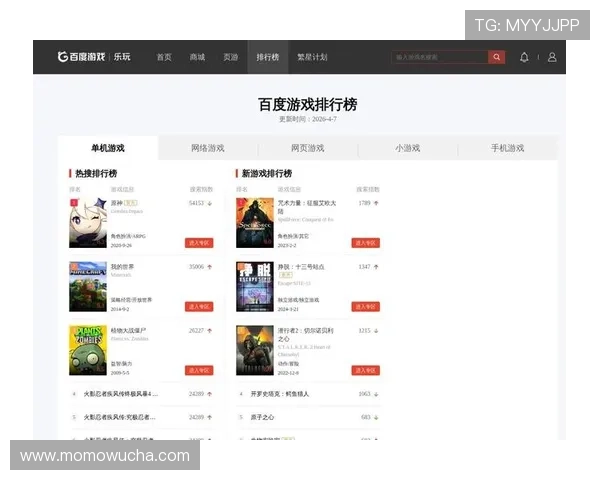The image size is (600, 480).
Task: Open 繁星计划 in navigation bar
Action: click(312, 57)
